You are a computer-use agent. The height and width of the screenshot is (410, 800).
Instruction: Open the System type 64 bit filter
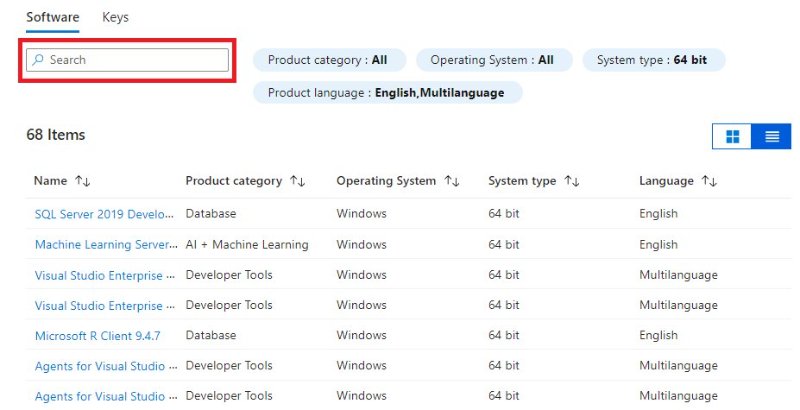coord(652,60)
